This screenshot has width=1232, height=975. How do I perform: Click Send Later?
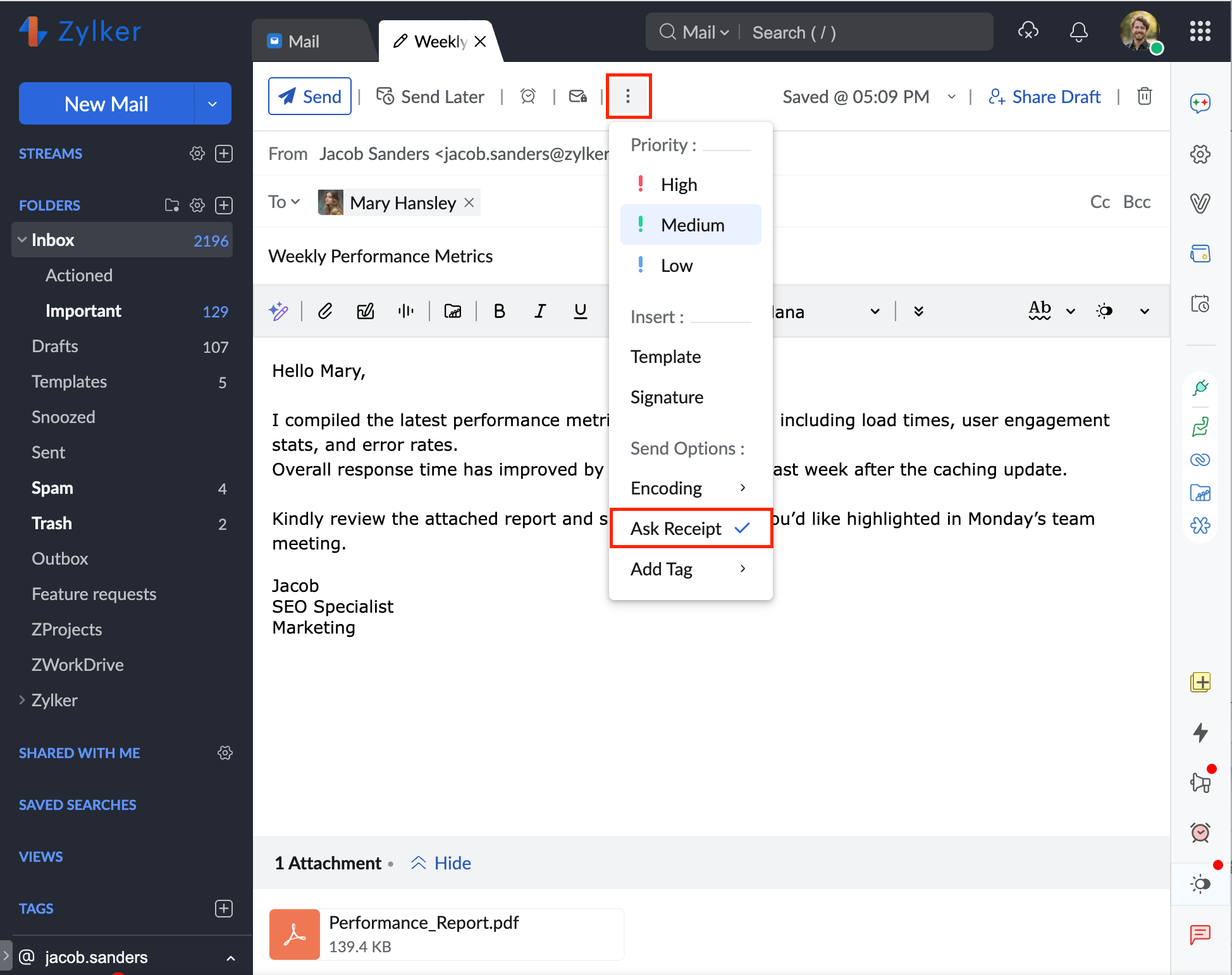click(430, 96)
